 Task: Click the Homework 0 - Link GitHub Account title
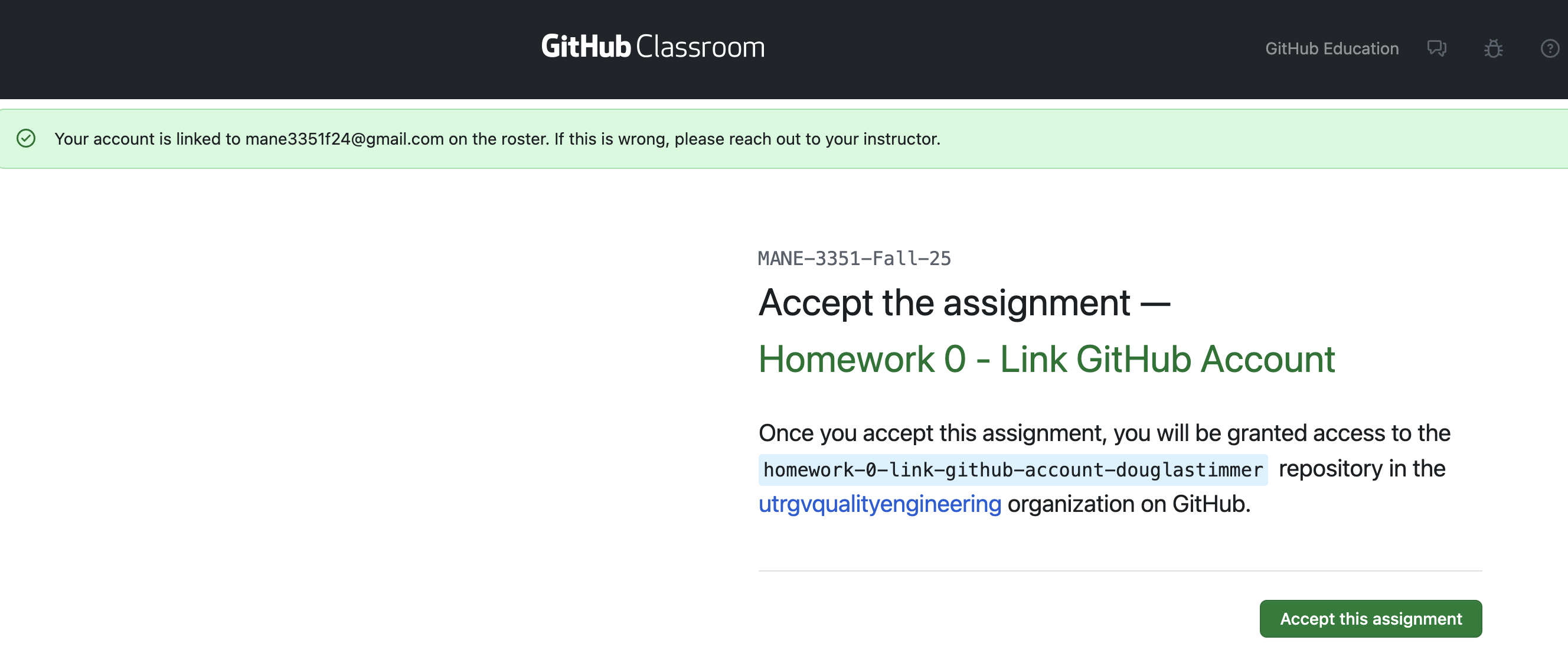1046,359
